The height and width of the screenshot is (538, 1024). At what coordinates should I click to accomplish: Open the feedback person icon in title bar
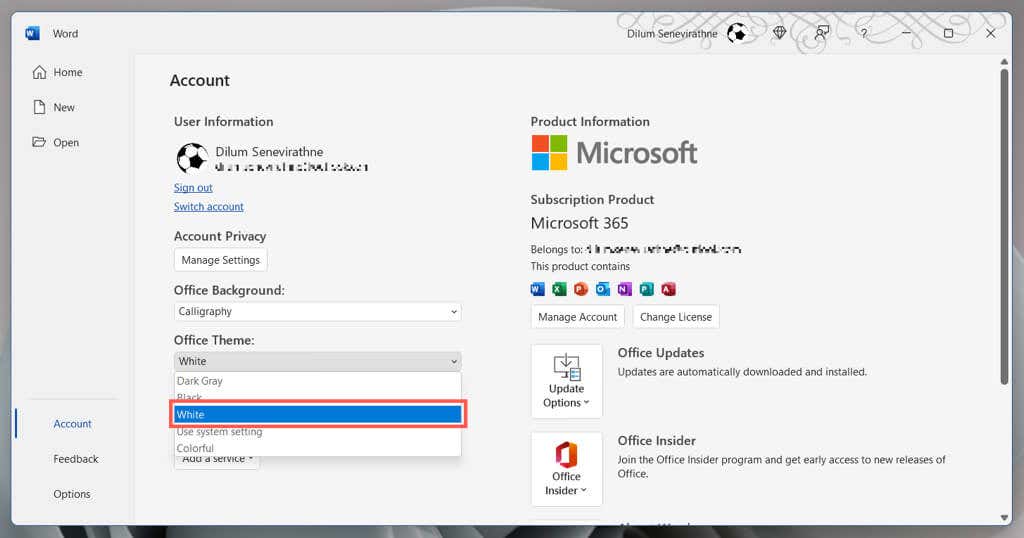822,33
